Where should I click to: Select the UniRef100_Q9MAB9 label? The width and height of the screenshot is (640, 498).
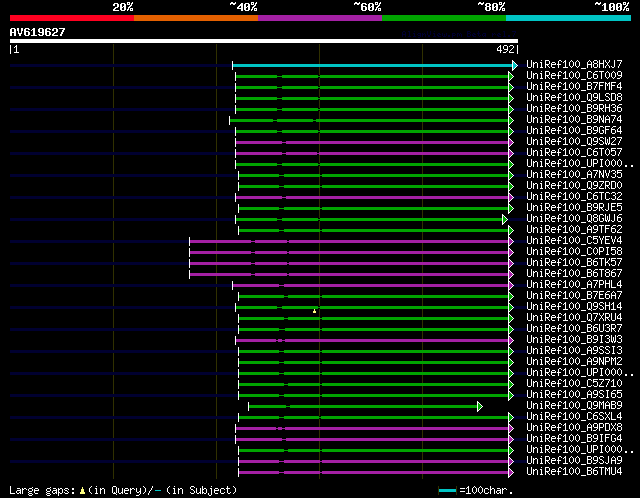click(574, 406)
